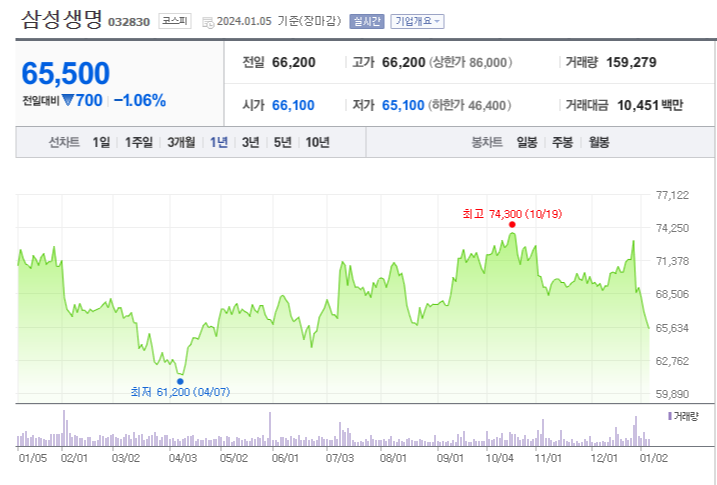The width and height of the screenshot is (717, 485).
Task: Click the 저가 value 65,100
Action: coord(403,105)
